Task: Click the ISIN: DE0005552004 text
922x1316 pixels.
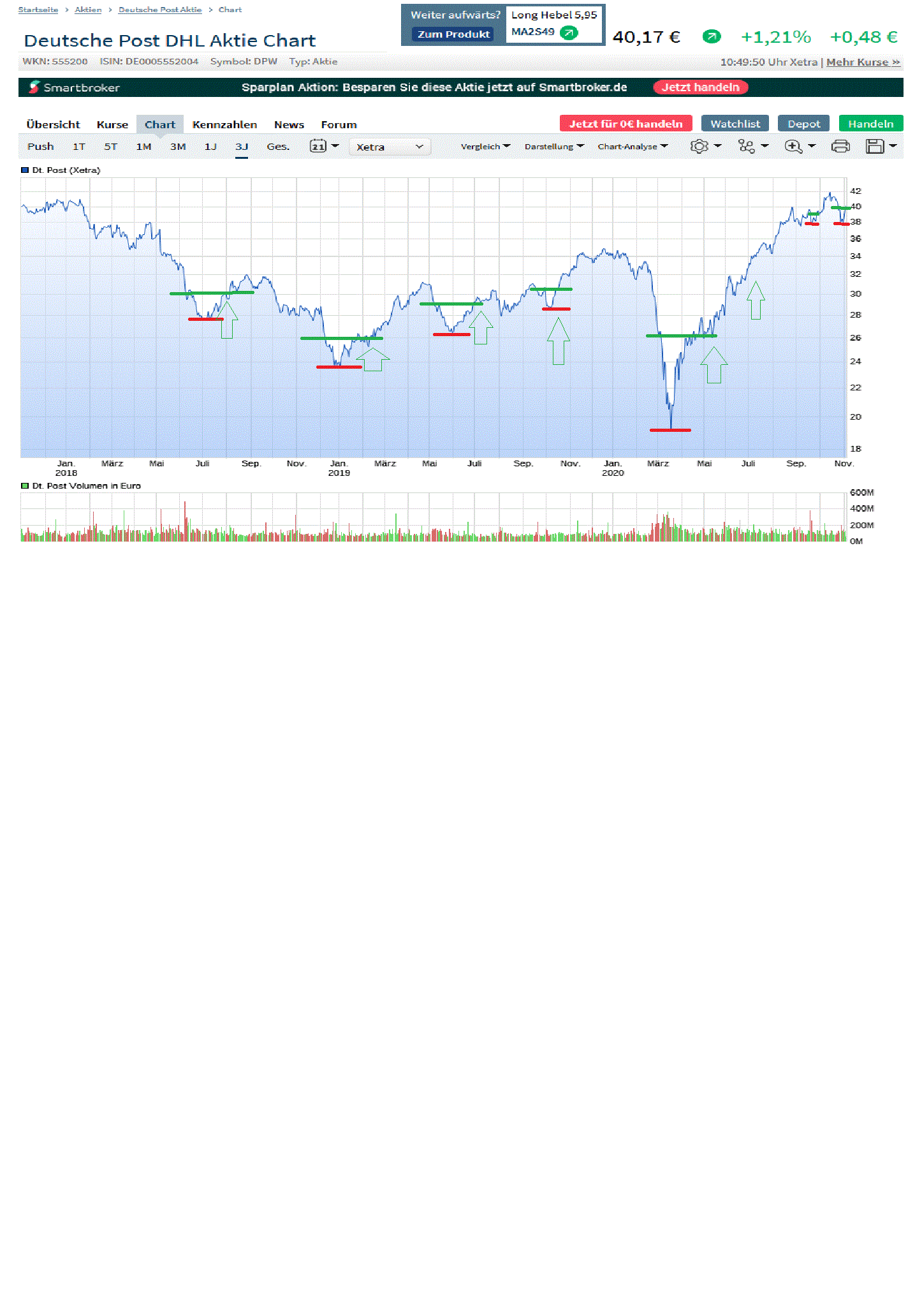Action: click(149, 61)
